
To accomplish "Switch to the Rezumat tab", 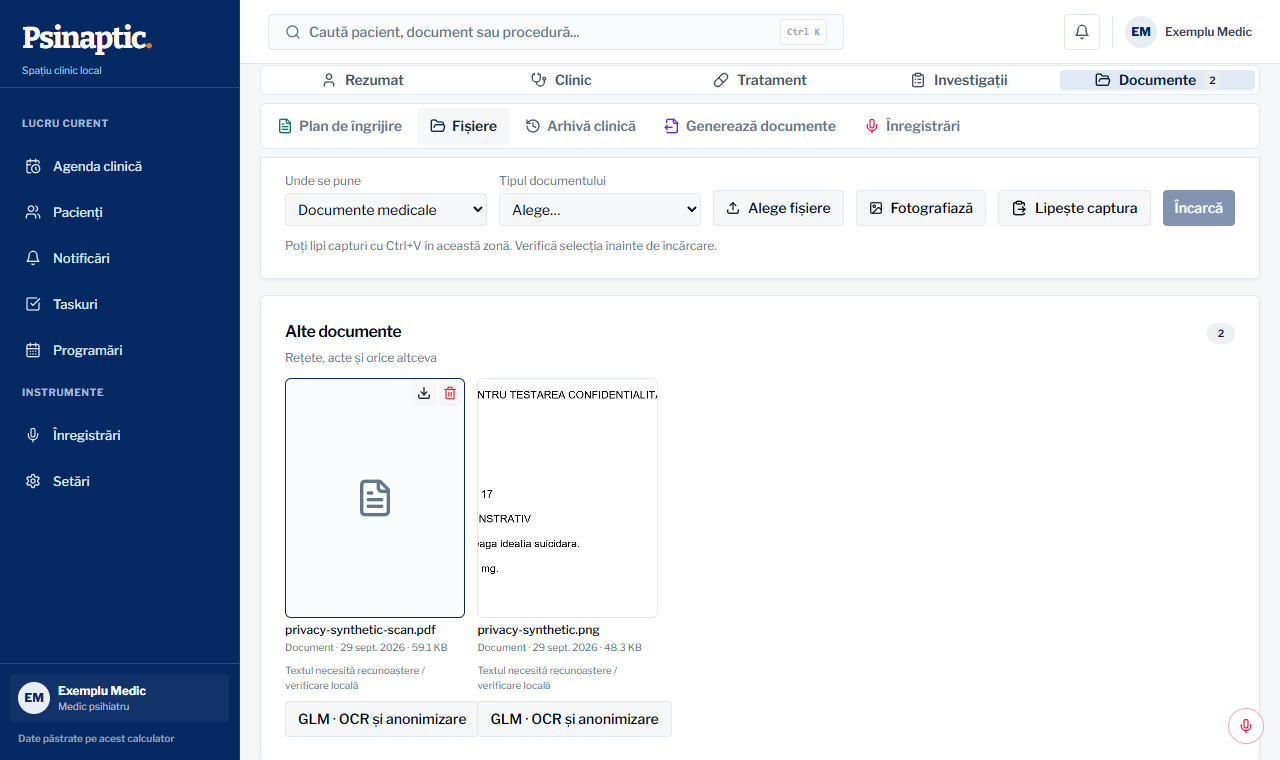I will tap(363, 80).
